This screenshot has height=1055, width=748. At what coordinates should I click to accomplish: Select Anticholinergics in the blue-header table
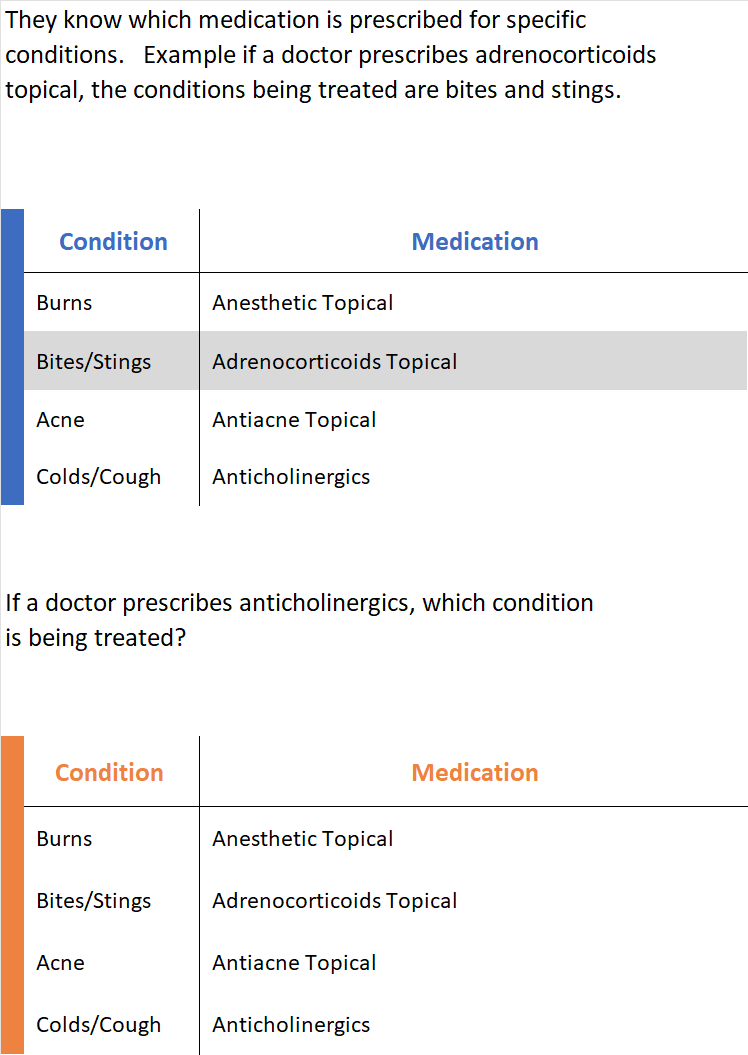point(291,477)
